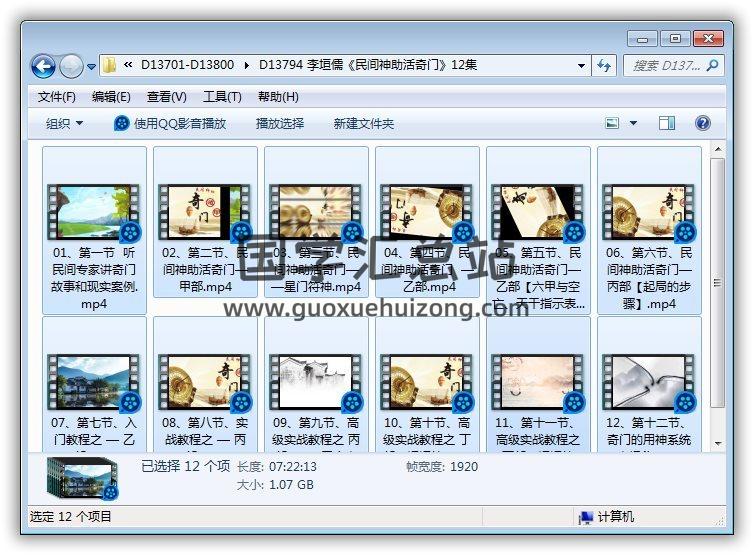754x555 pixels.
Task: Toggle the preview pane button
Action: 667,124
